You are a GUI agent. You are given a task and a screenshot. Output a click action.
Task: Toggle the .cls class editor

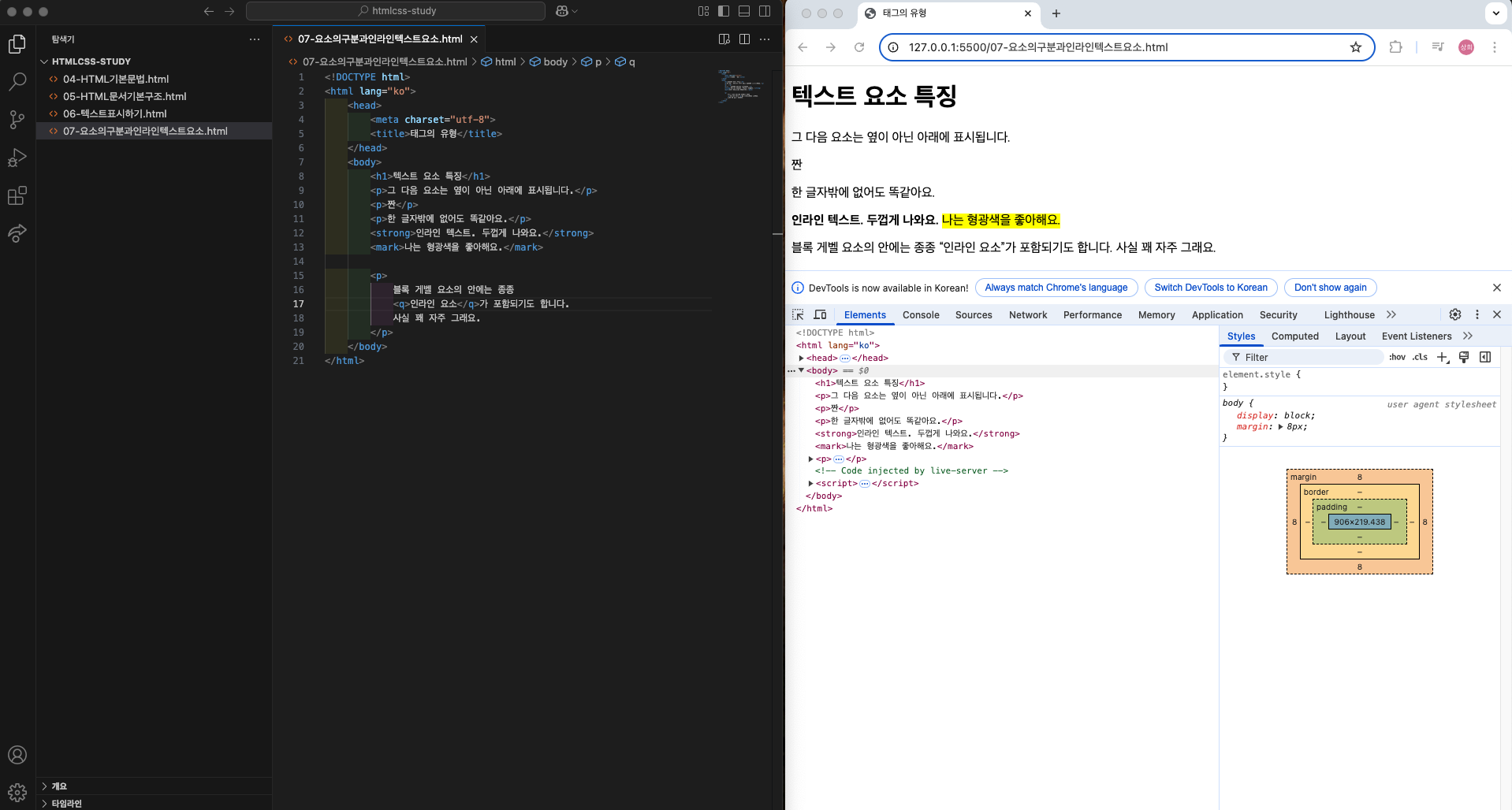click(1420, 357)
